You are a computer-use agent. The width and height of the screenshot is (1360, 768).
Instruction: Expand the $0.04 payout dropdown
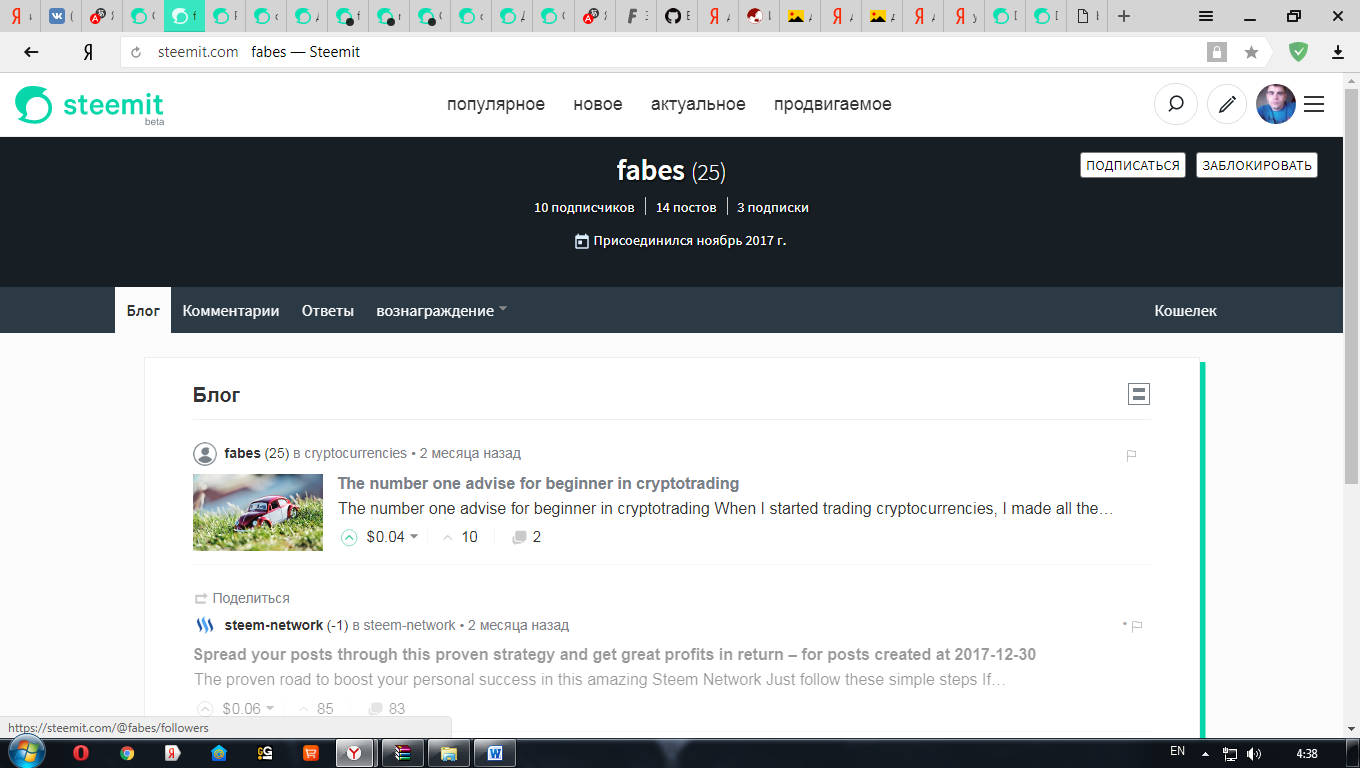pyautogui.click(x=414, y=537)
